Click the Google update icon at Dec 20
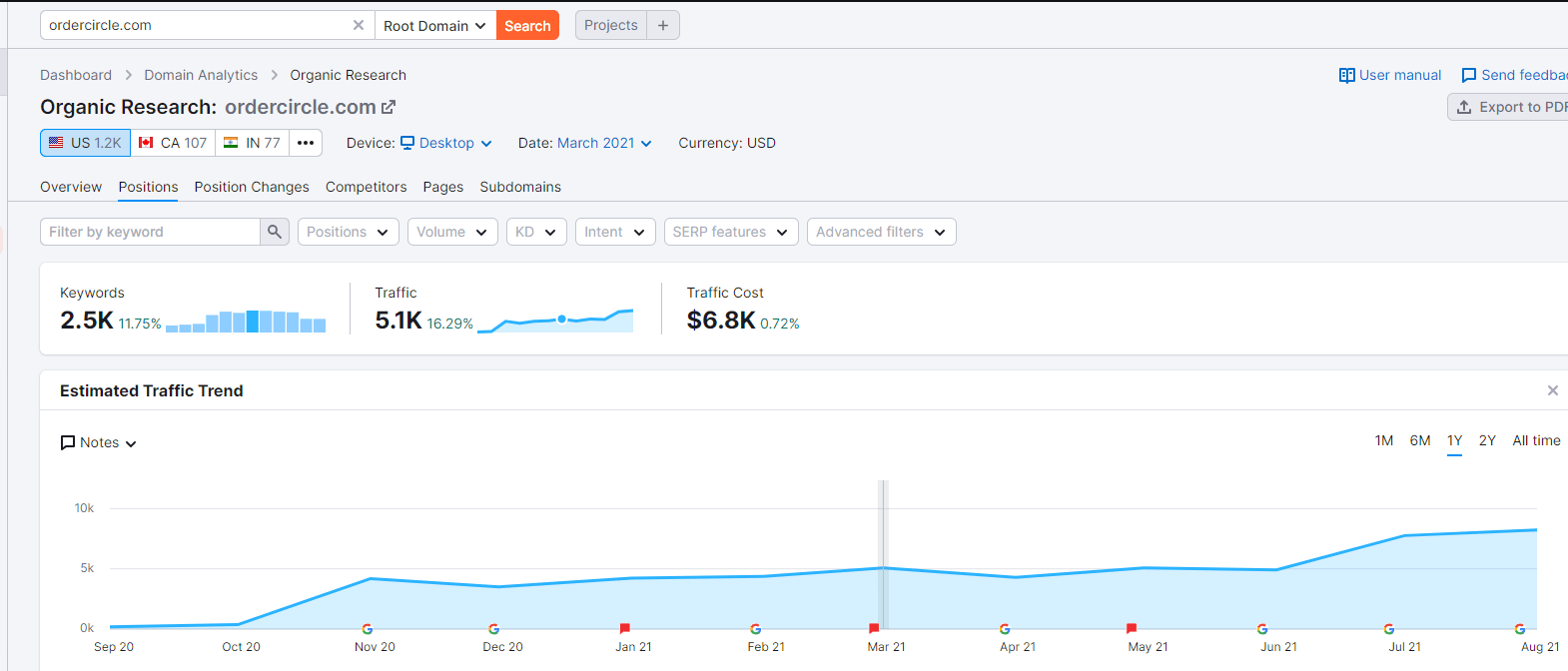 coord(494,629)
